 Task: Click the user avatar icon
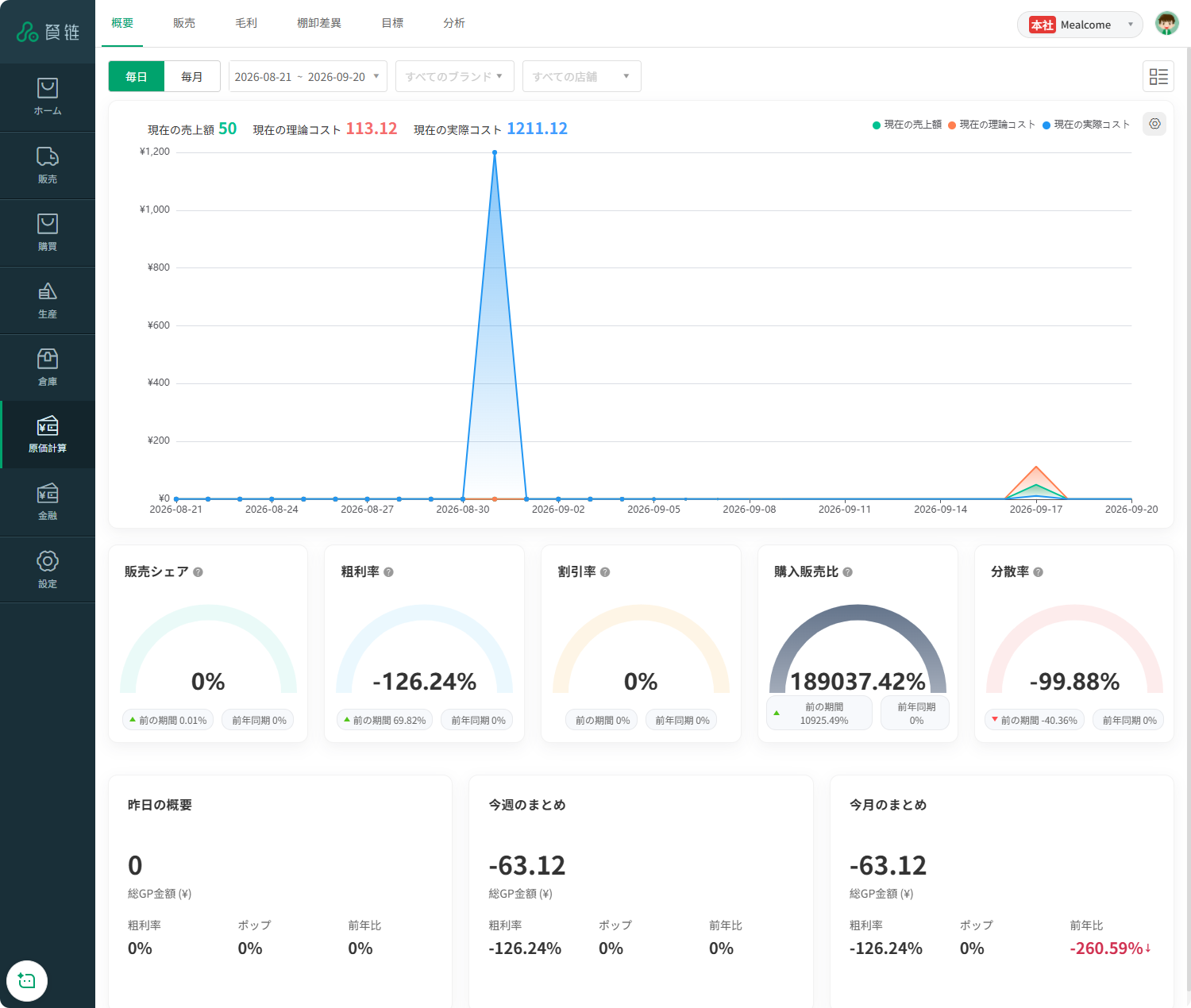click(1166, 24)
